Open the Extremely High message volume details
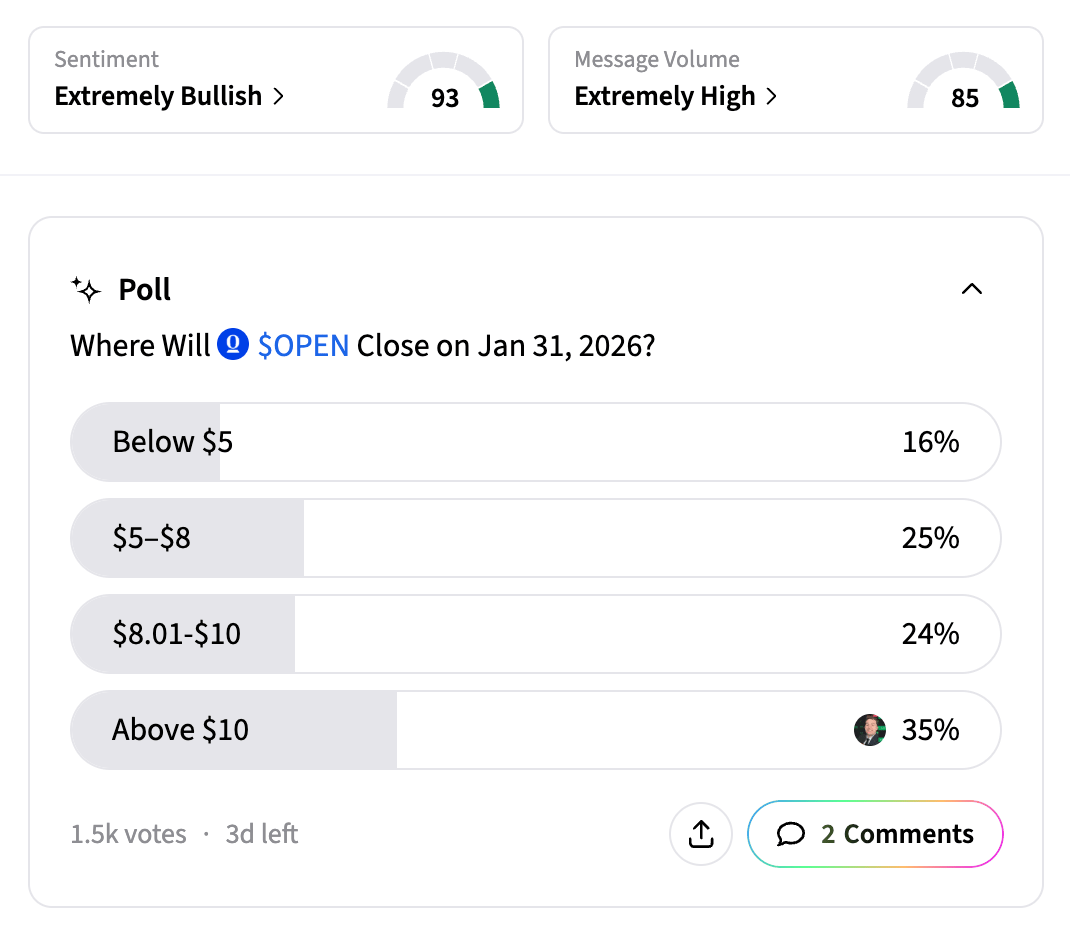 665,97
